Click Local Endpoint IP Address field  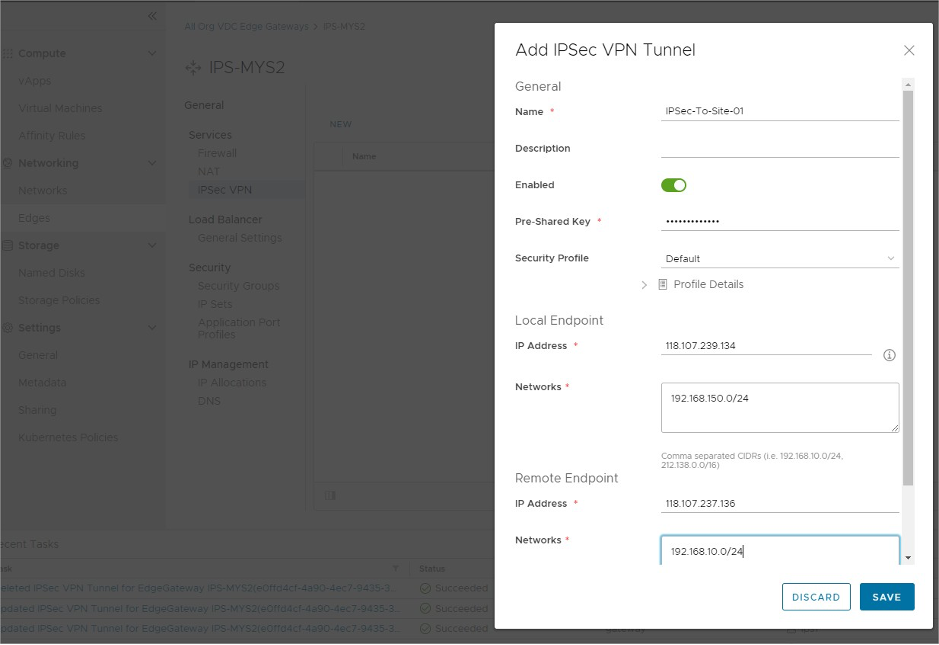tap(766, 346)
